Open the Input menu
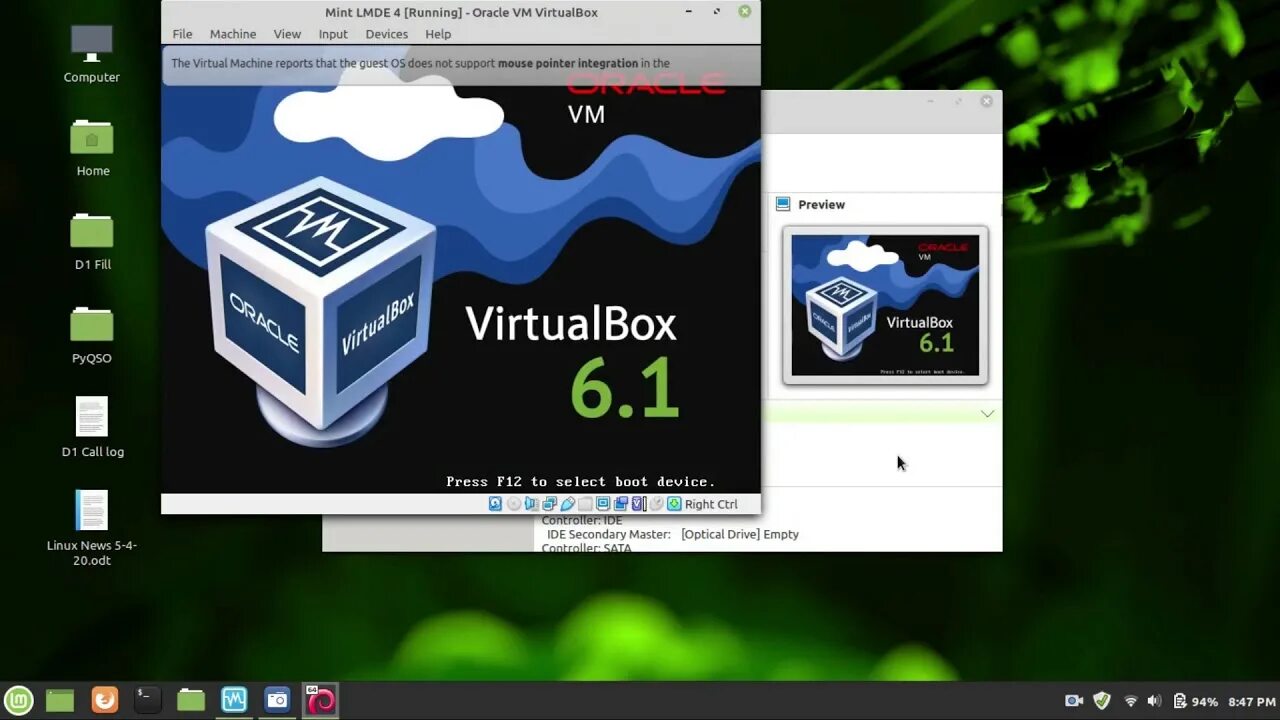Viewport: 1280px width, 720px height. point(333,34)
